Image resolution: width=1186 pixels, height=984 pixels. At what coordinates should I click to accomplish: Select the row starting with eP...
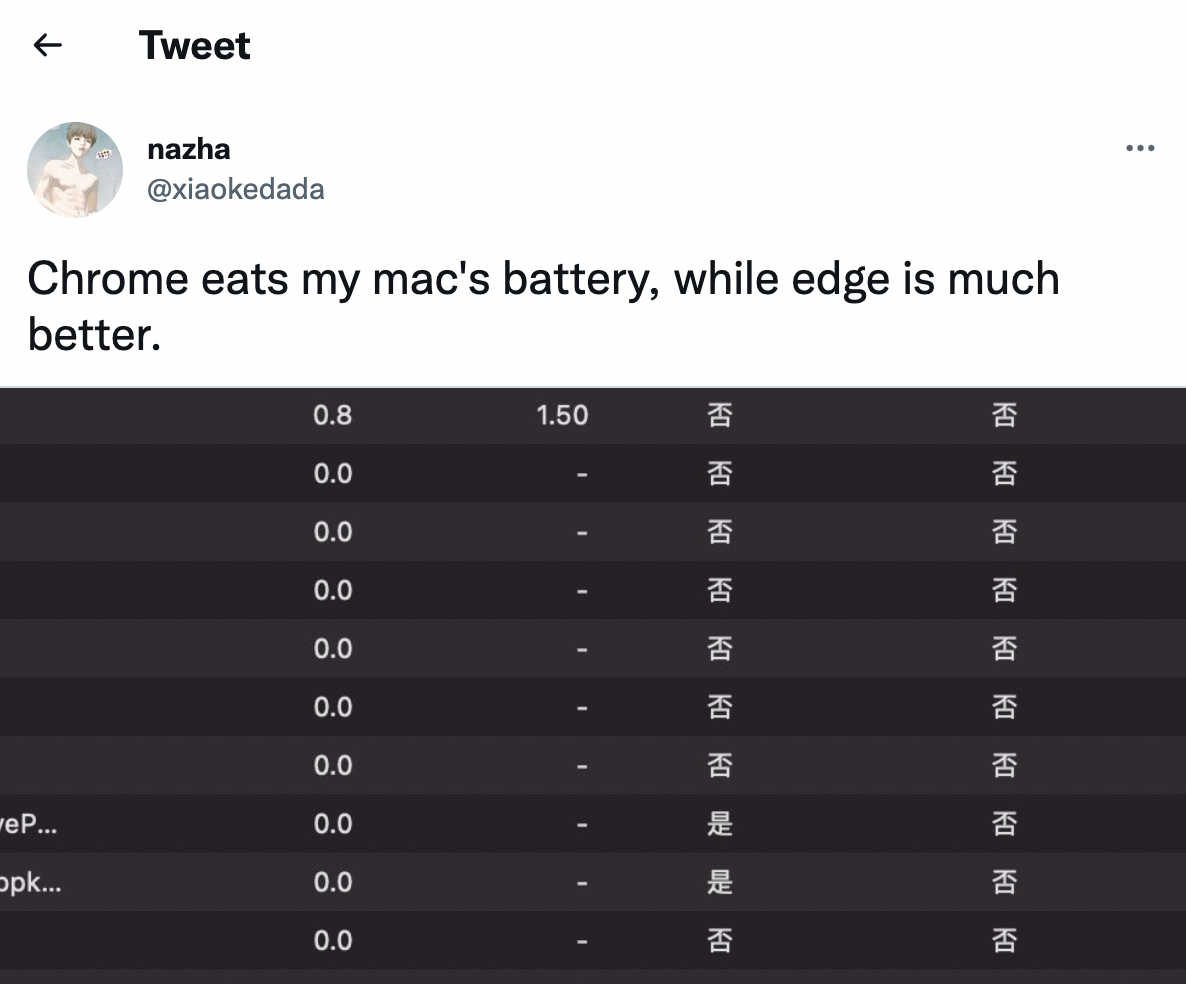pyautogui.click(x=593, y=824)
